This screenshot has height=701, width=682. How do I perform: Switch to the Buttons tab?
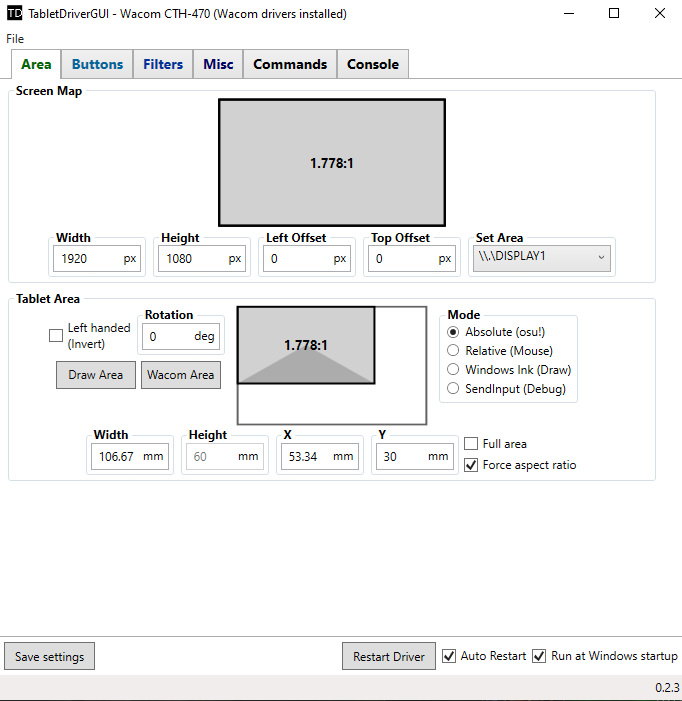point(97,64)
